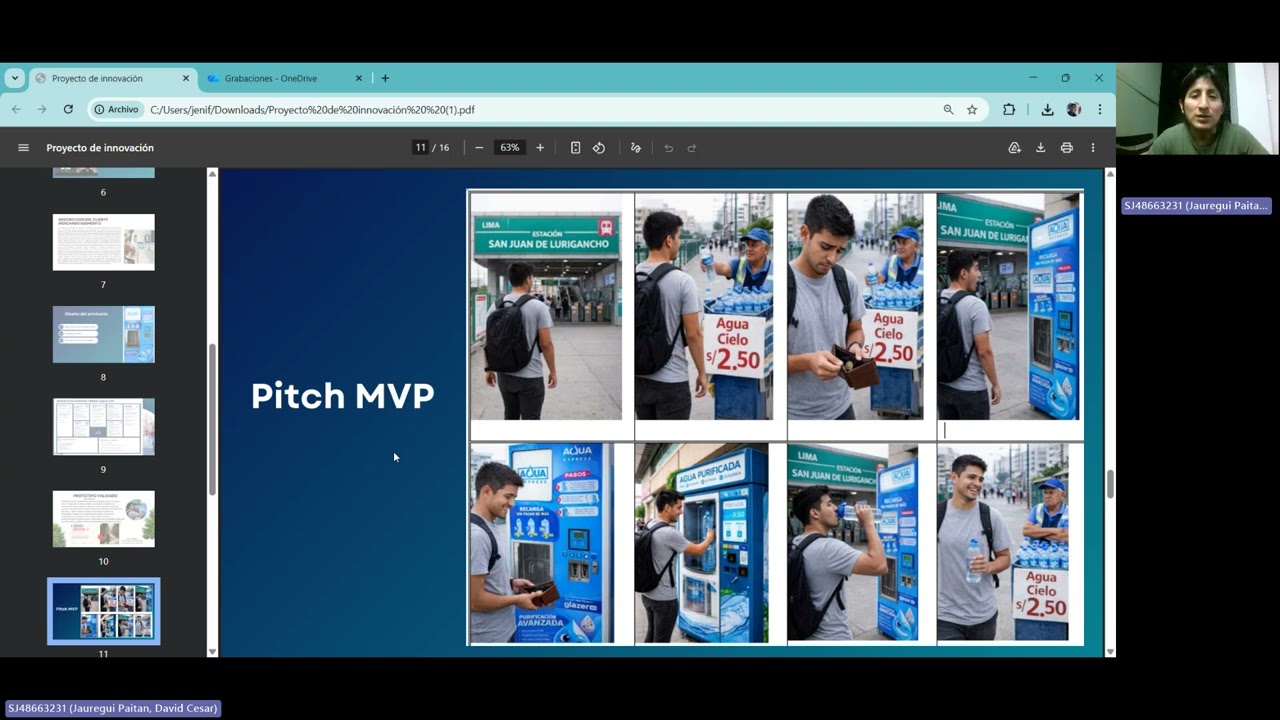Toggle the PDF sidebar hamburger menu
This screenshot has width=1280, height=720.
[x=23, y=148]
